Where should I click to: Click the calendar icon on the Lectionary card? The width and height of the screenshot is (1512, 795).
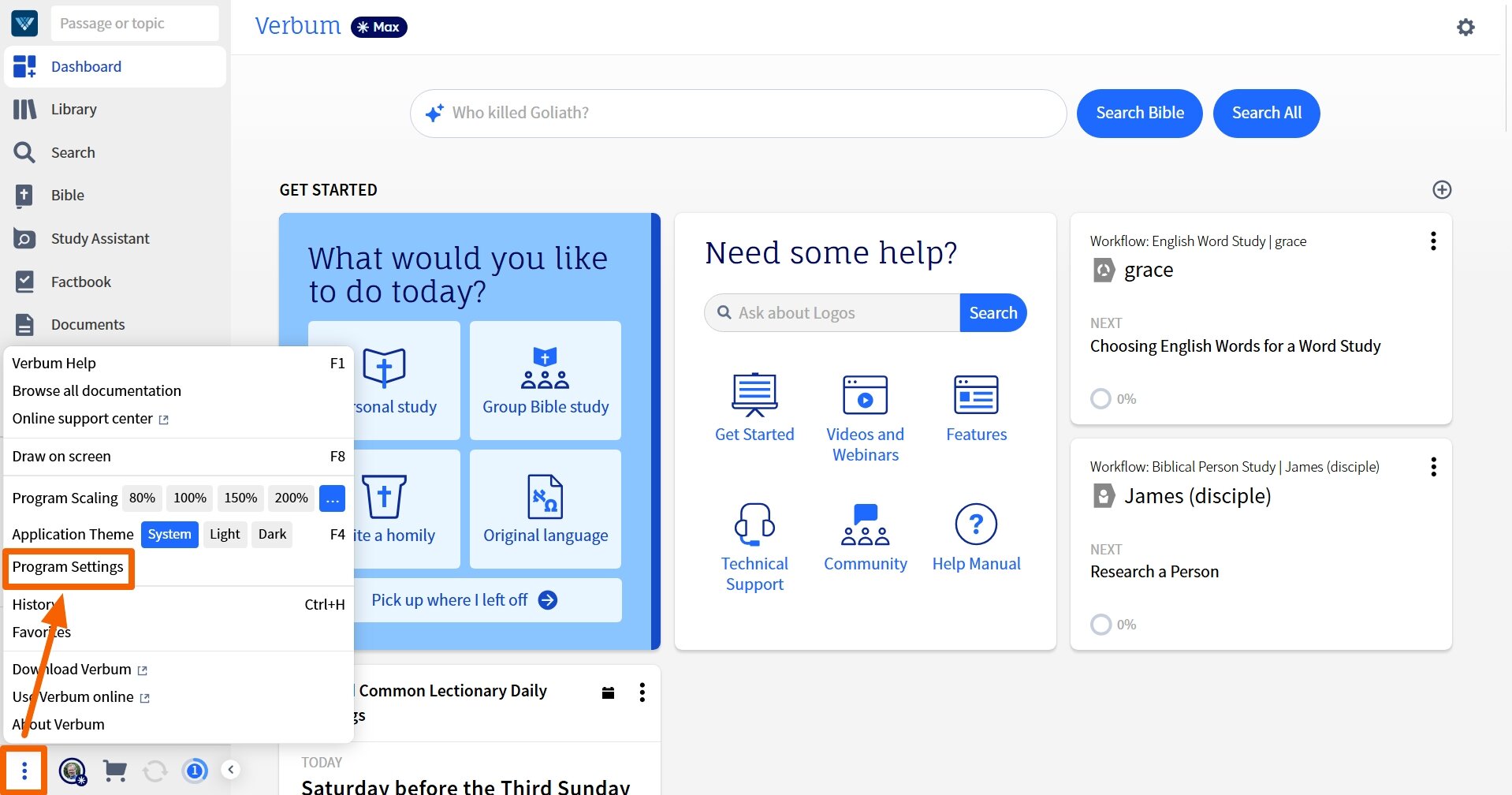point(608,692)
